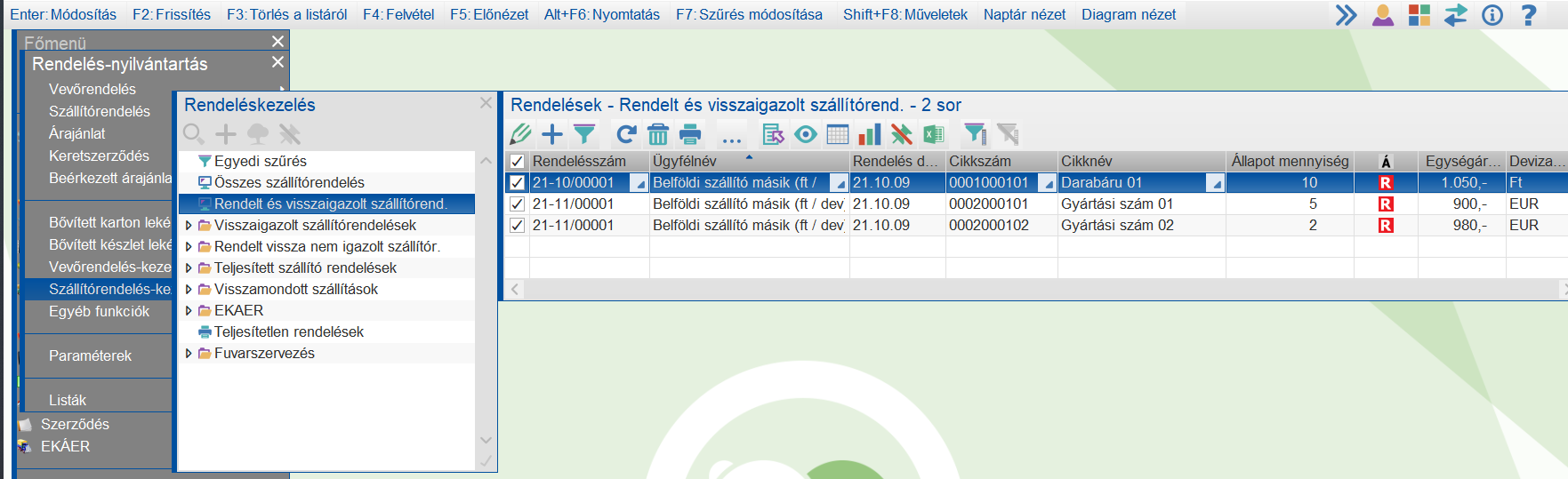1568x479 pixels.
Task: Uncheck row 21-10/00001 checkbox
Action: (x=517, y=182)
